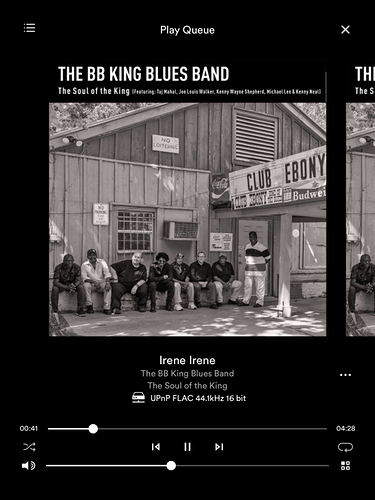Viewport: 375px width, 500px height.
Task: Select the next album cover on the right
Action: coord(361,198)
